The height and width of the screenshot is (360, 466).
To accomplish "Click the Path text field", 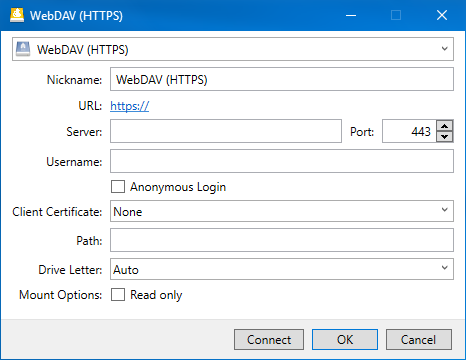I will tap(282, 240).
